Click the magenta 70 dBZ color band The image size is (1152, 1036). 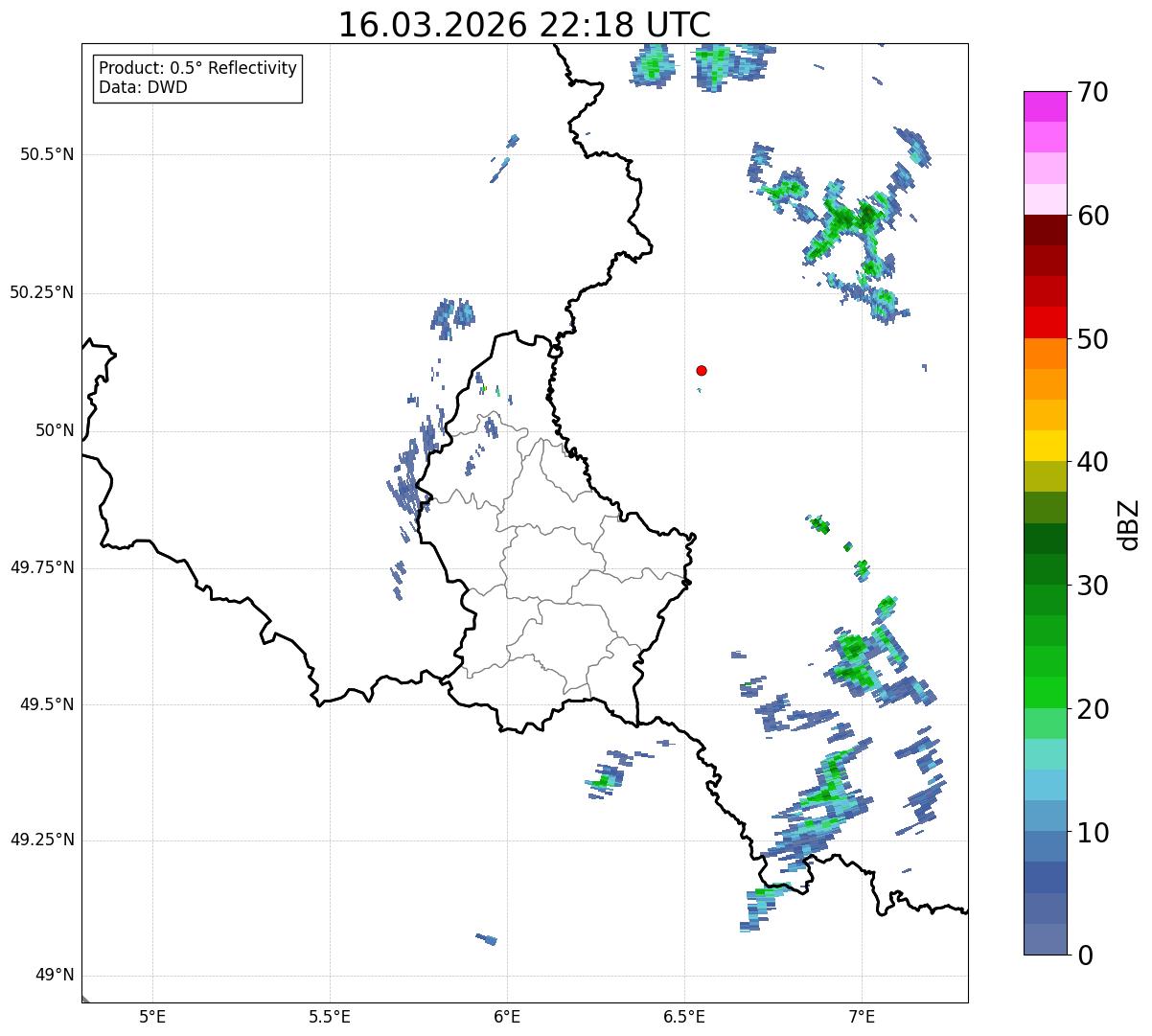coord(1044,106)
